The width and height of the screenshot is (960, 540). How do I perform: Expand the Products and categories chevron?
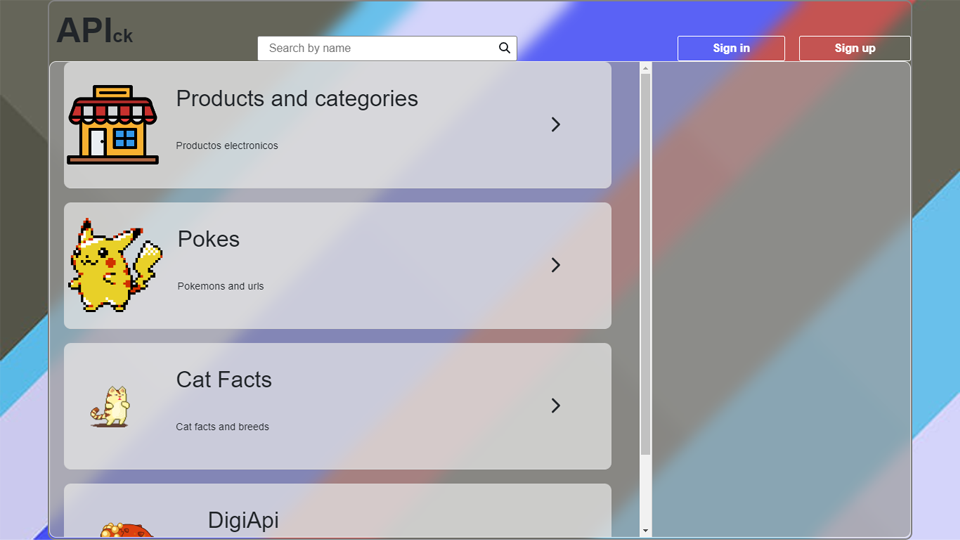coord(555,125)
